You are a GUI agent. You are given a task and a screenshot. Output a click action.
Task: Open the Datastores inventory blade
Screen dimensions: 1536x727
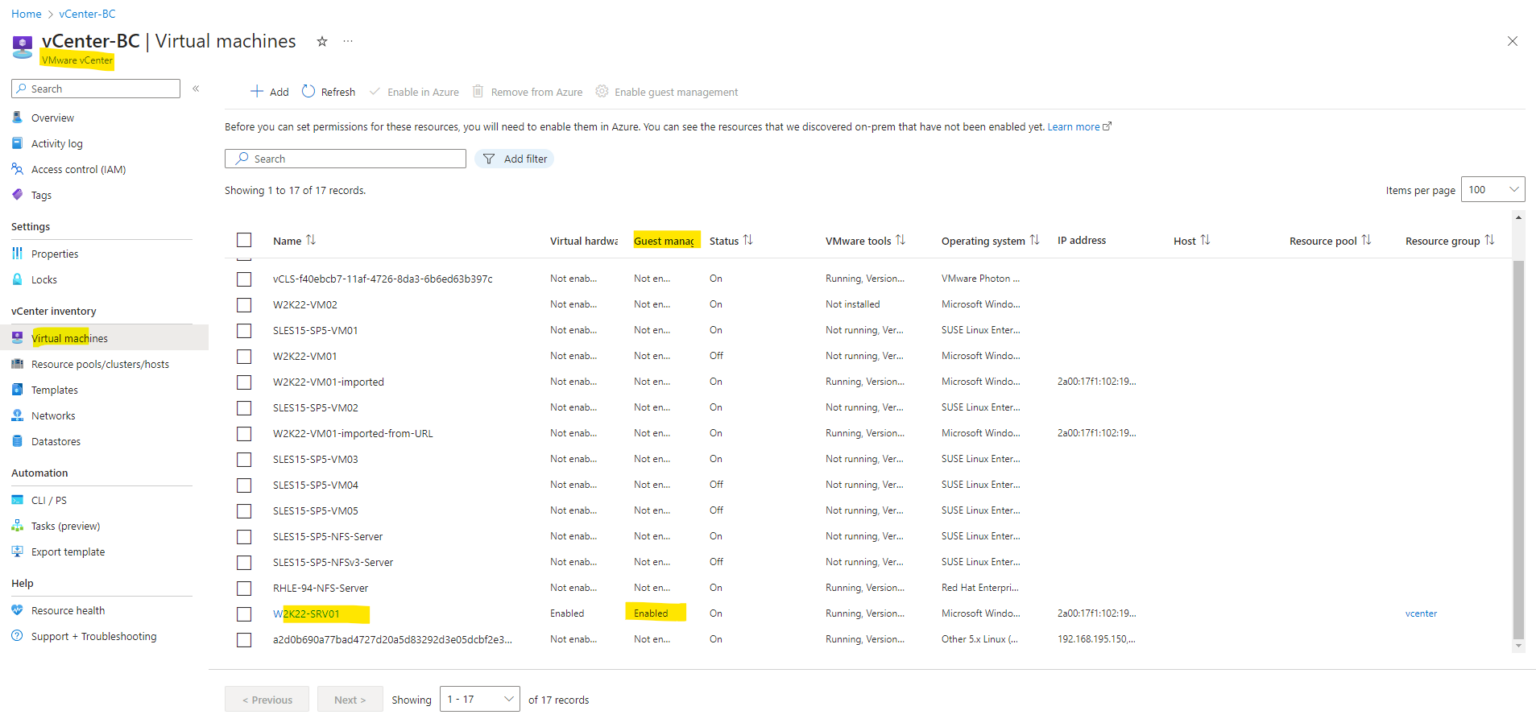point(58,441)
